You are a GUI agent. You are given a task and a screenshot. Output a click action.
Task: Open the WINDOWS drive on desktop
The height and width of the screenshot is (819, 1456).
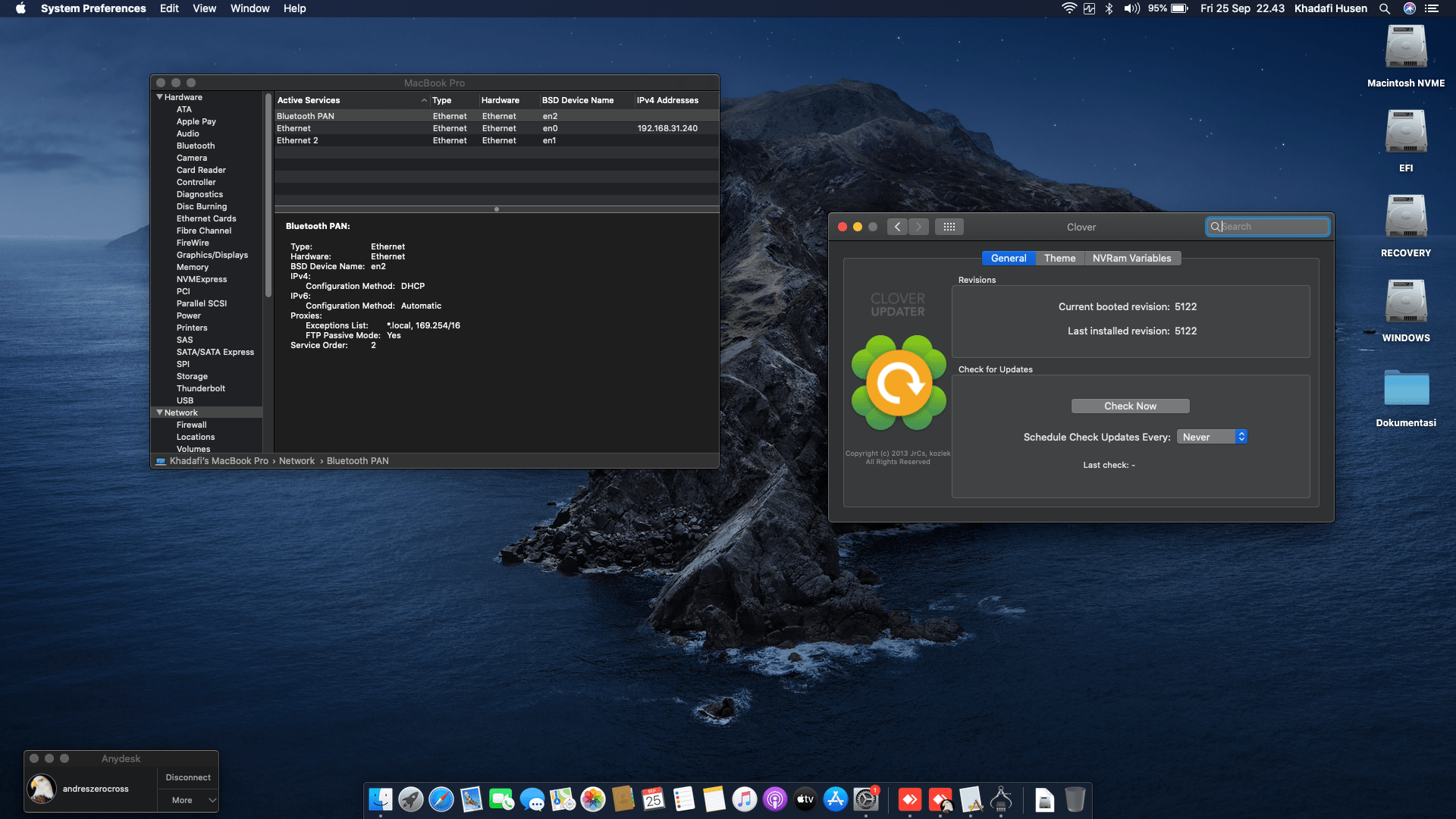[1406, 312]
